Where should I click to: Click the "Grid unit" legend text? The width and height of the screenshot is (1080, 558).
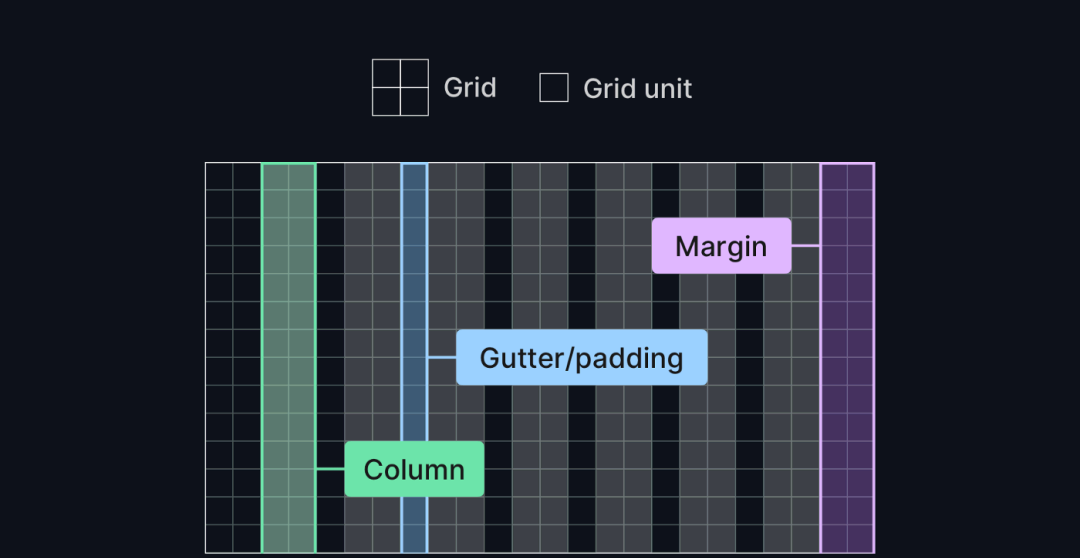click(637, 88)
